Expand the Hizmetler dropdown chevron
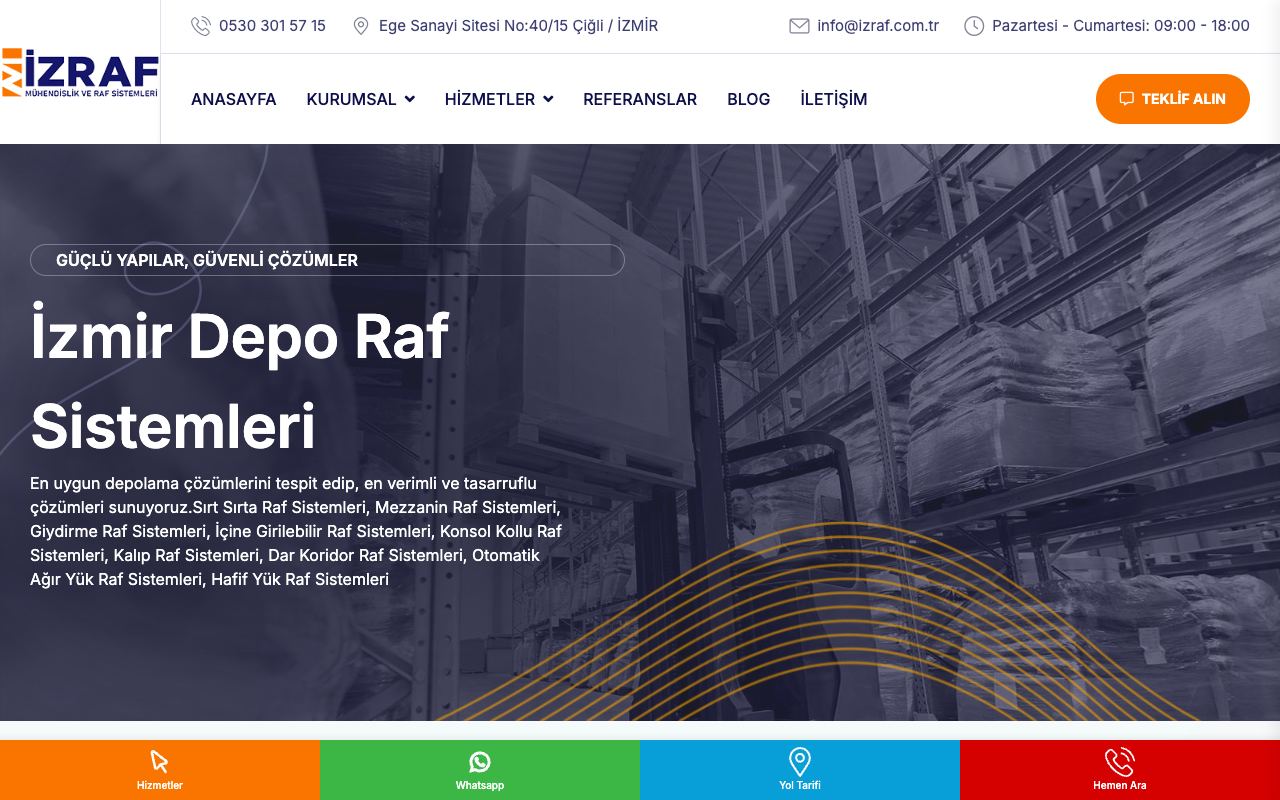 [x=548, y=99]
